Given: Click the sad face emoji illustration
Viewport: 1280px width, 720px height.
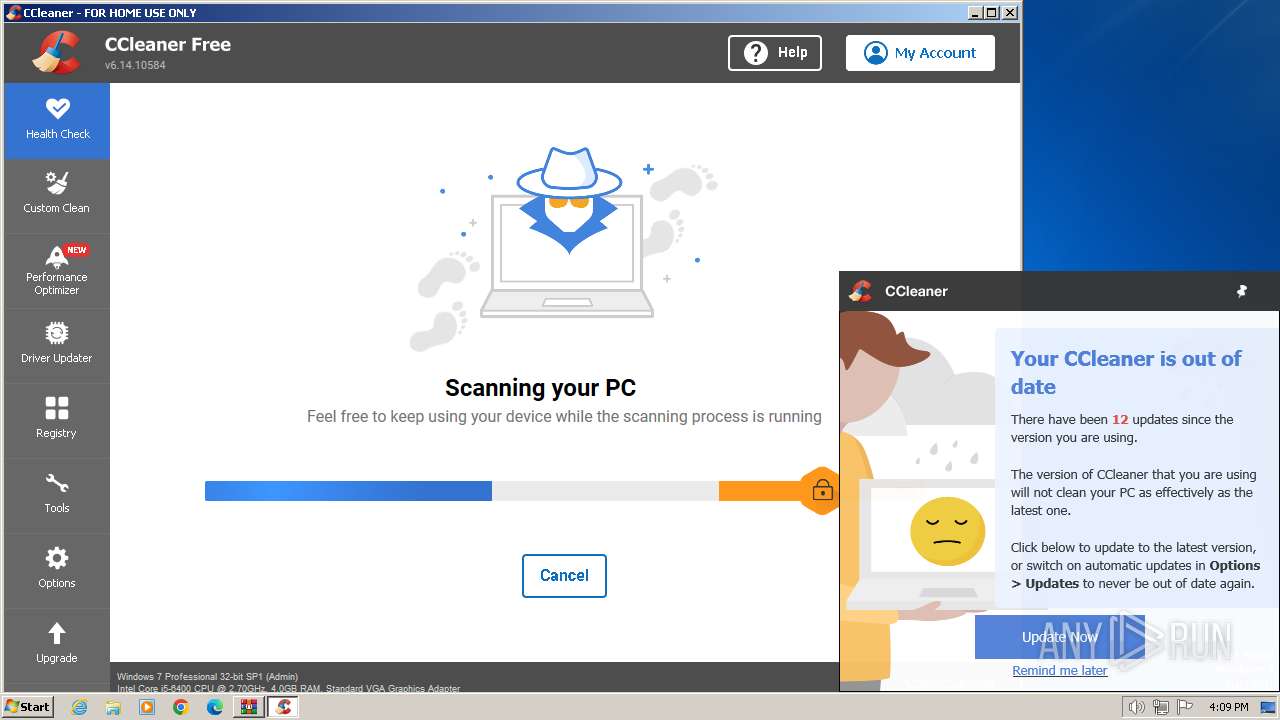Looking at the screenshot, I should click(x=947, y=531).
